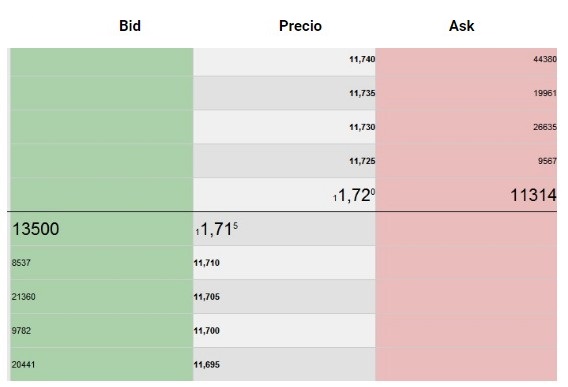Click ask volume 19961

pyautogui.click(x=545, y=93)
